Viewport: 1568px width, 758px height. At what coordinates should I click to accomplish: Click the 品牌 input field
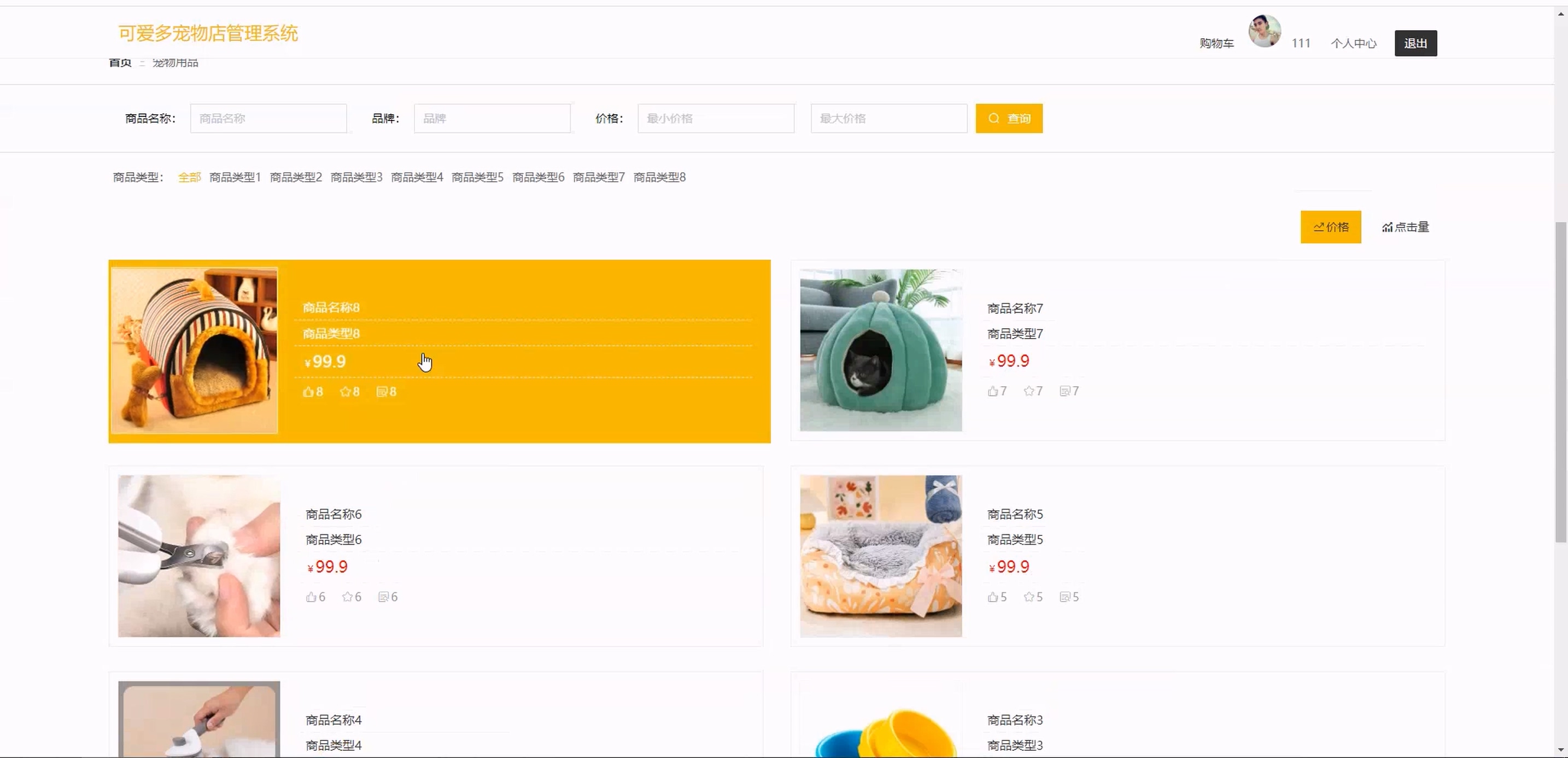pos(492,119)
